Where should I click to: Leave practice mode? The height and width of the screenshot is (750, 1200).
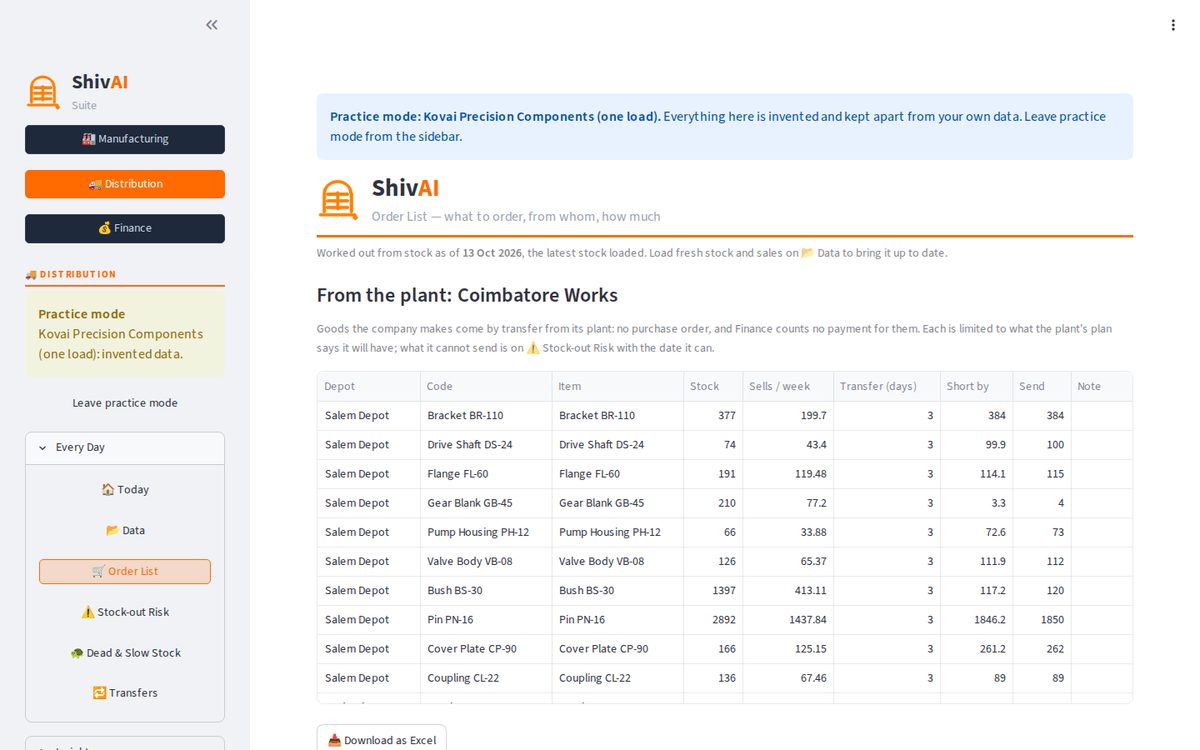pyautogui.click(x=125, y=403)
